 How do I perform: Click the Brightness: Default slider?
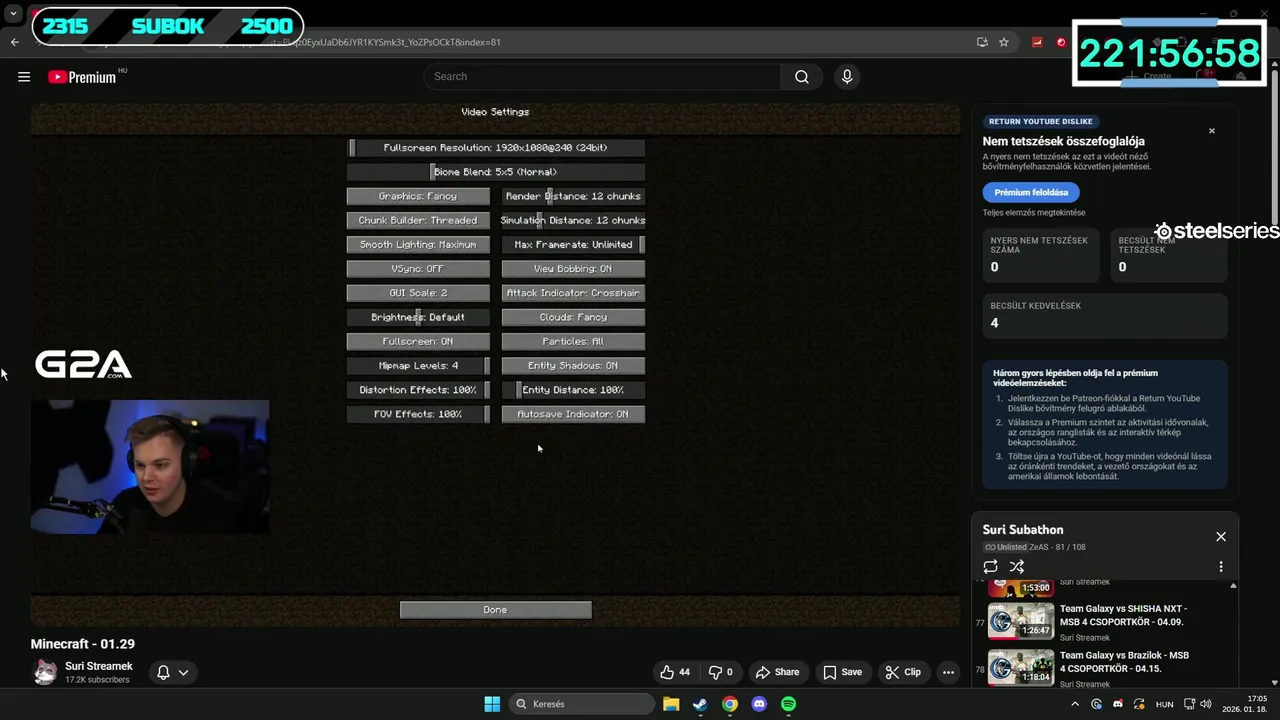click(x=418, y=317)
